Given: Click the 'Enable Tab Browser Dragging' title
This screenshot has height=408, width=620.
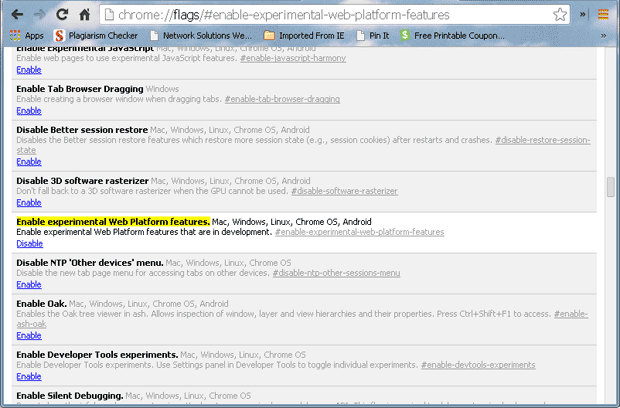Looking at the screenshot, I should click(x=80, y=89).
